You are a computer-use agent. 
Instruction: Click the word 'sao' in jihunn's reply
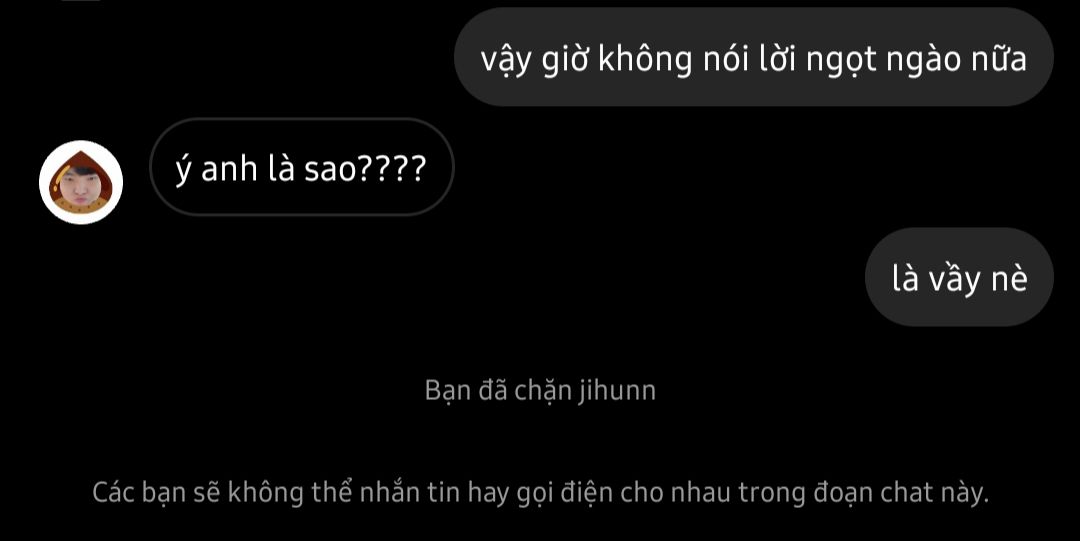click(330, 170)
